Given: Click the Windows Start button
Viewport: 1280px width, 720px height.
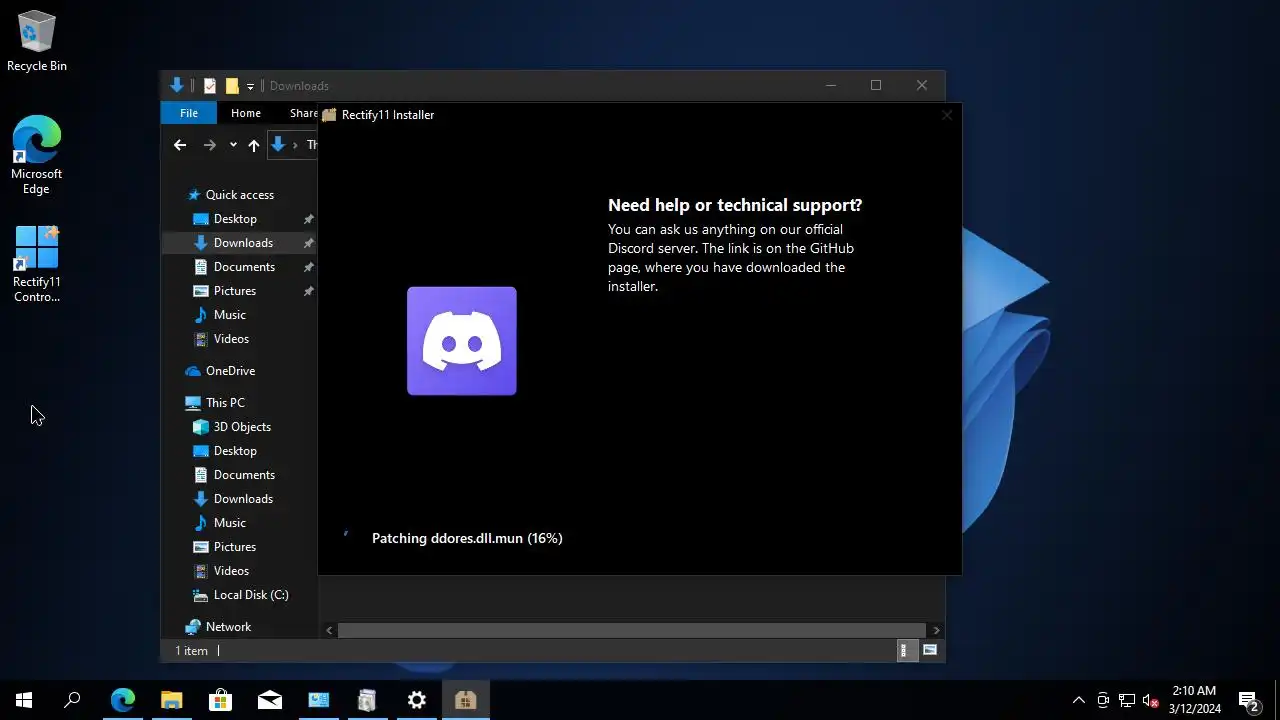Looking at the screenshot, I should (x=24, y=700).
